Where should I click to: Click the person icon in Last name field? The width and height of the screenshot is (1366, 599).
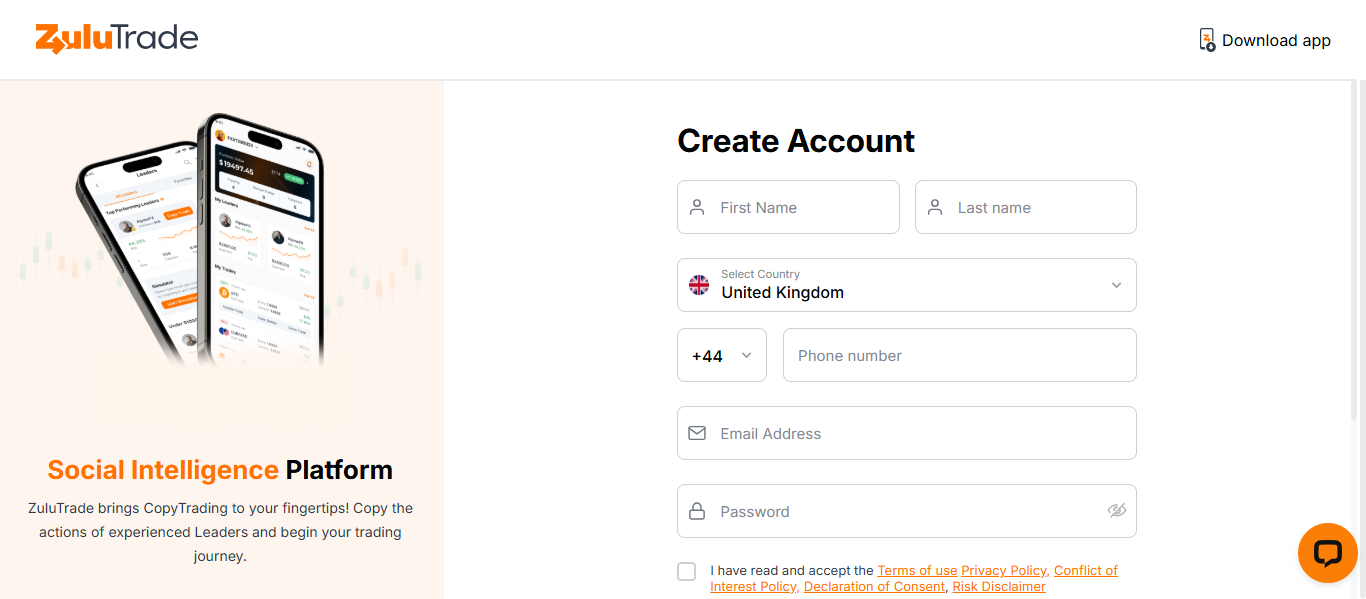935,207
